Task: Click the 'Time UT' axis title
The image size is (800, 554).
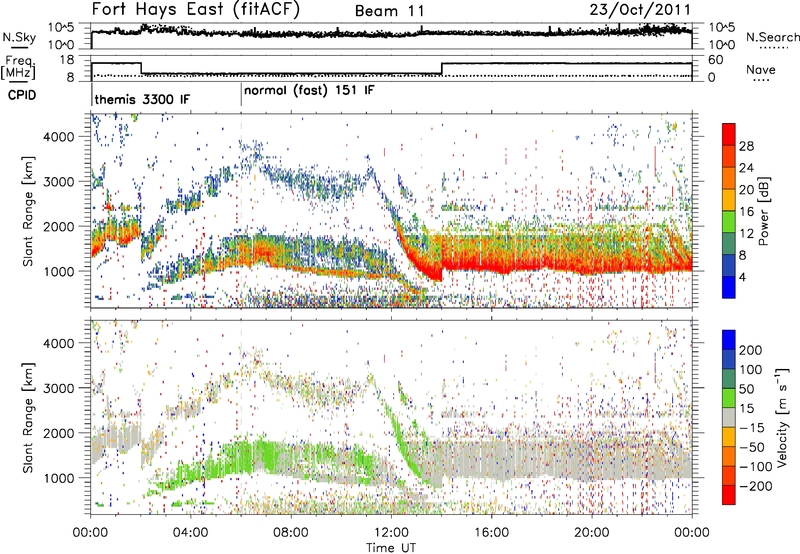Action: point(391,548)
